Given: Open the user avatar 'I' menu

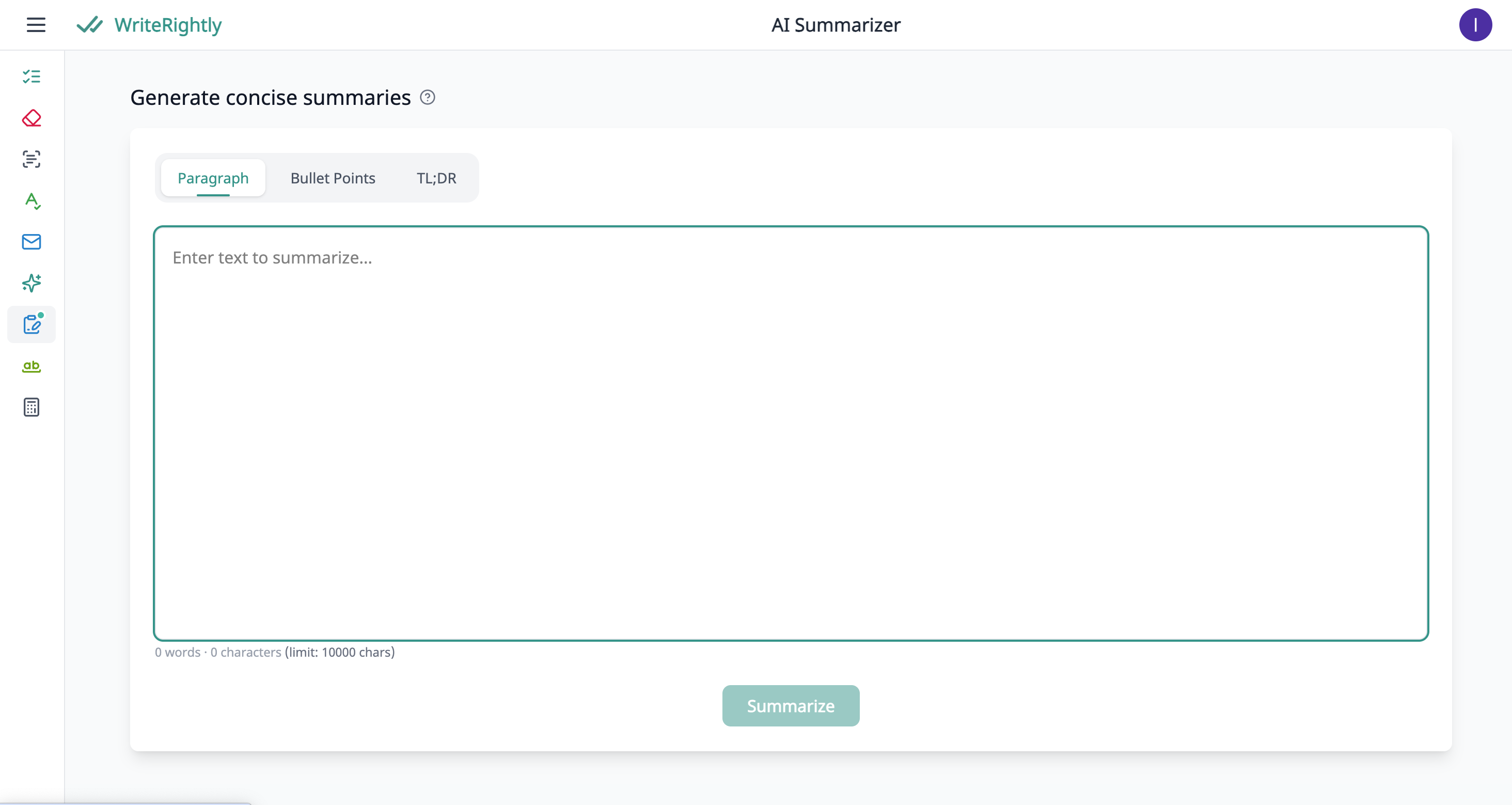Looking at the screenshot, I should [x=1475, y=25].
